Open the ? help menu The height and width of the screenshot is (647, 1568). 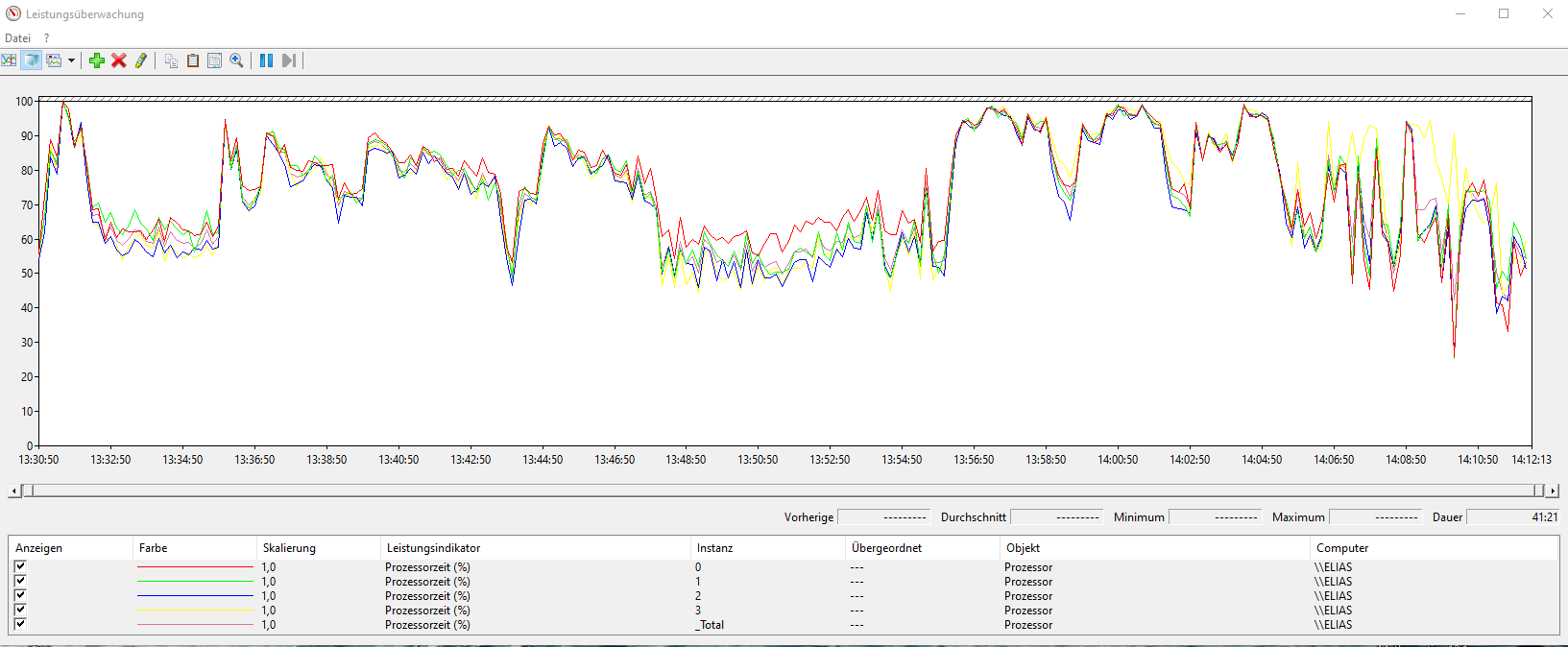(x=46, y=38)
